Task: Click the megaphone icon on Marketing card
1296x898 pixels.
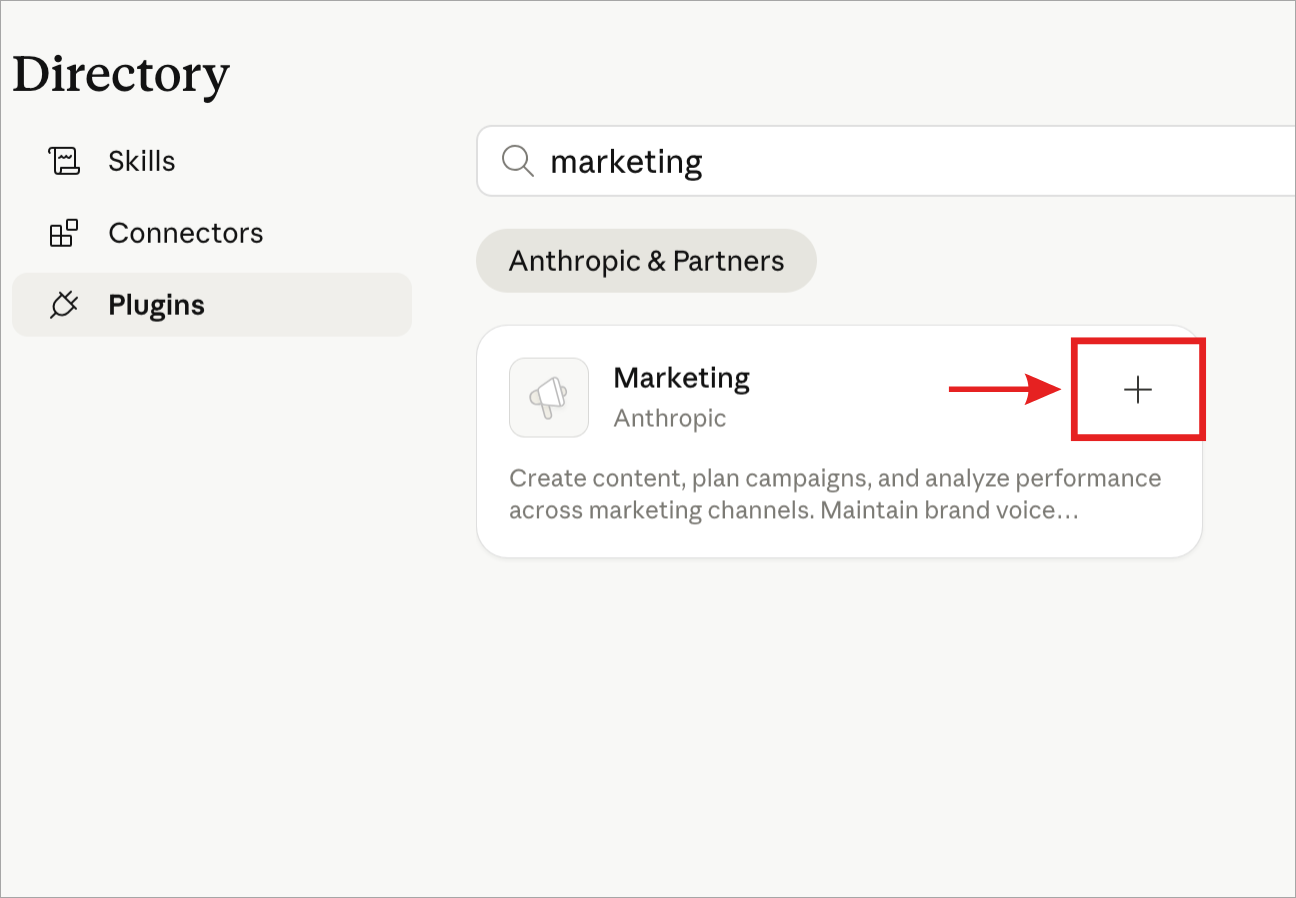Action: [x=549, y=397]
